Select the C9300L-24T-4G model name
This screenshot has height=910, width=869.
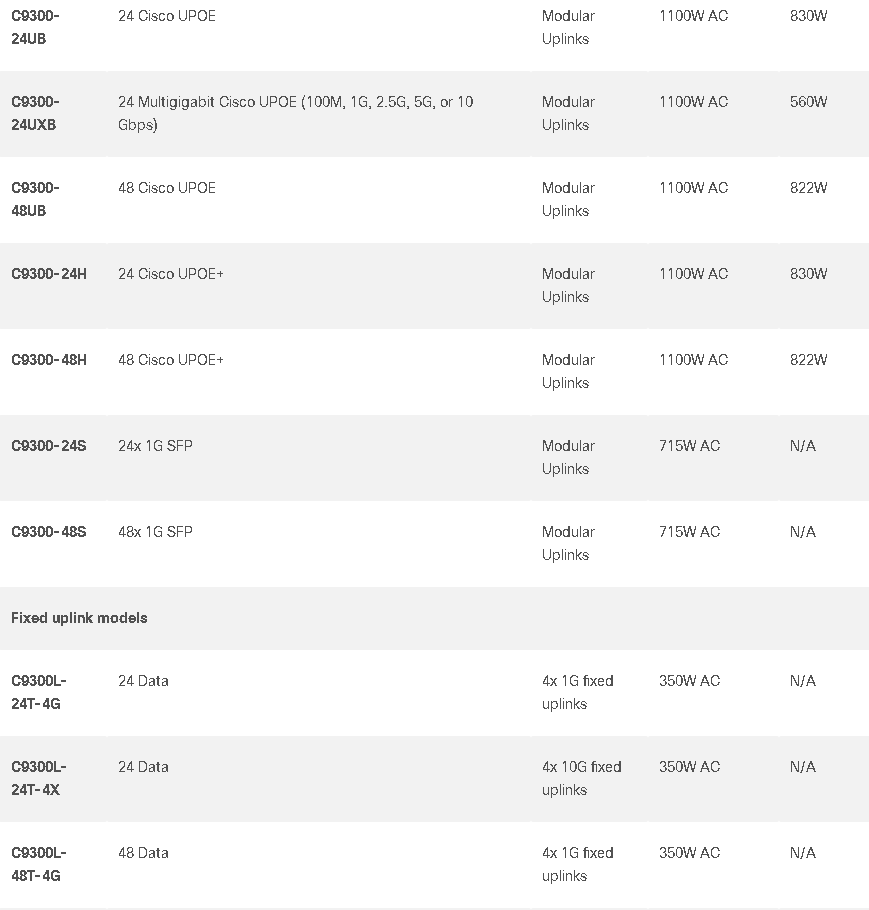pyautogui.click(x=39, y=692)
